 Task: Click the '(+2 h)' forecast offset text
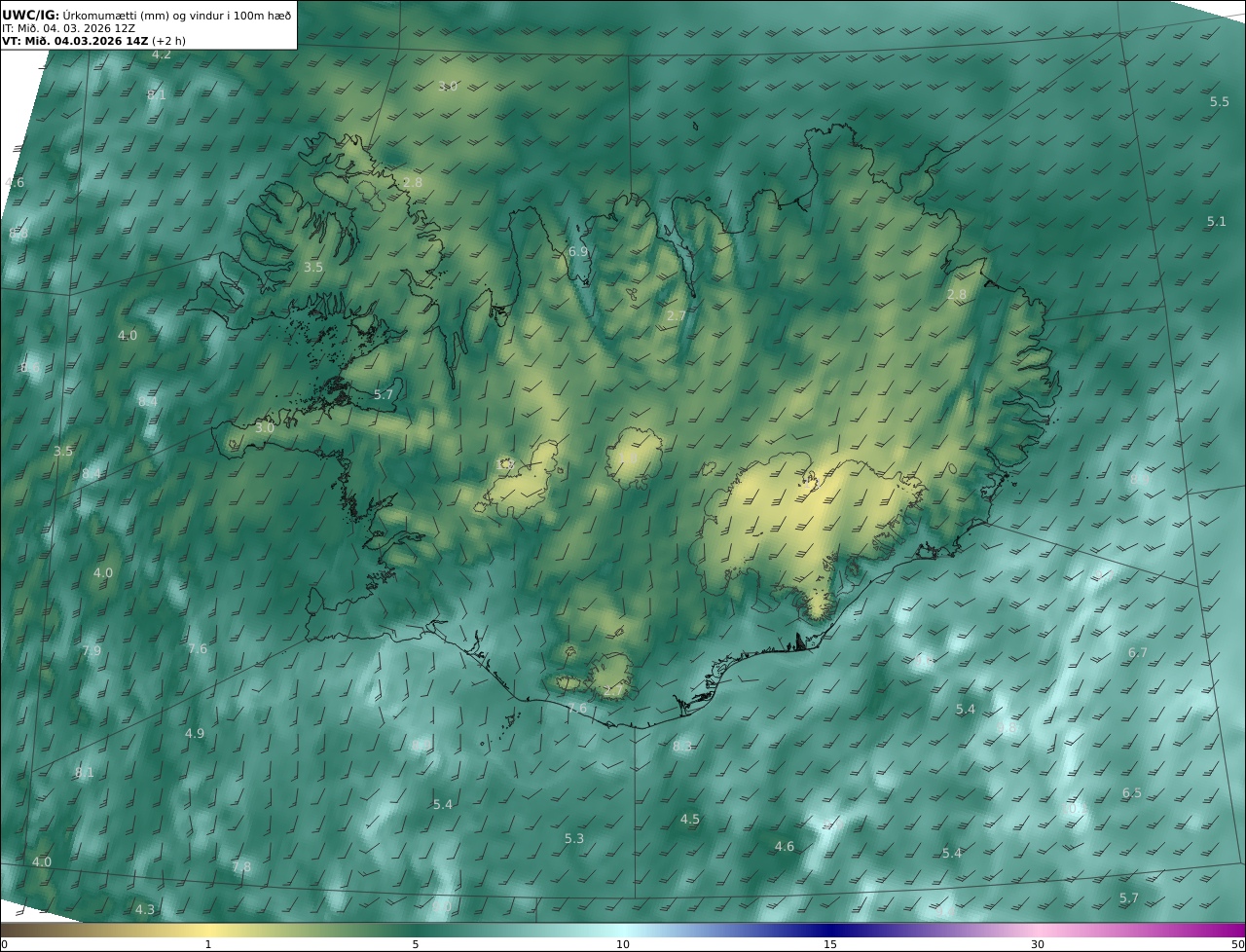pyautogui.click(x=168, y=41)
